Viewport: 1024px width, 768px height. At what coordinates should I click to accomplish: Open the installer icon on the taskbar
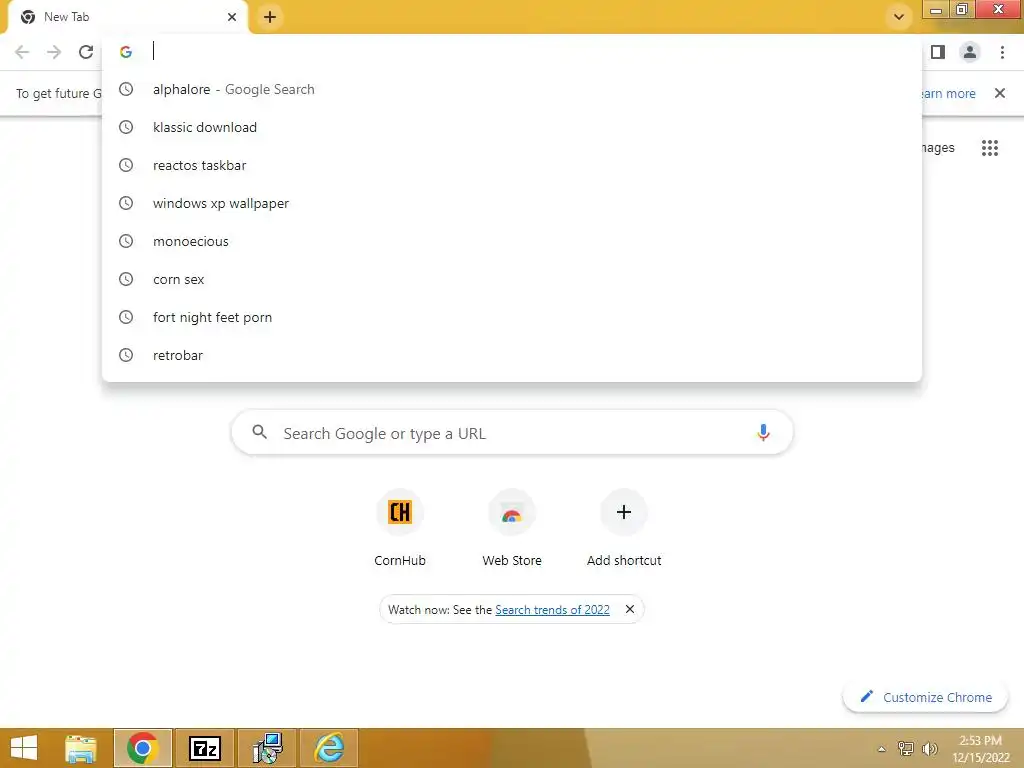click(x=267, y=748)
